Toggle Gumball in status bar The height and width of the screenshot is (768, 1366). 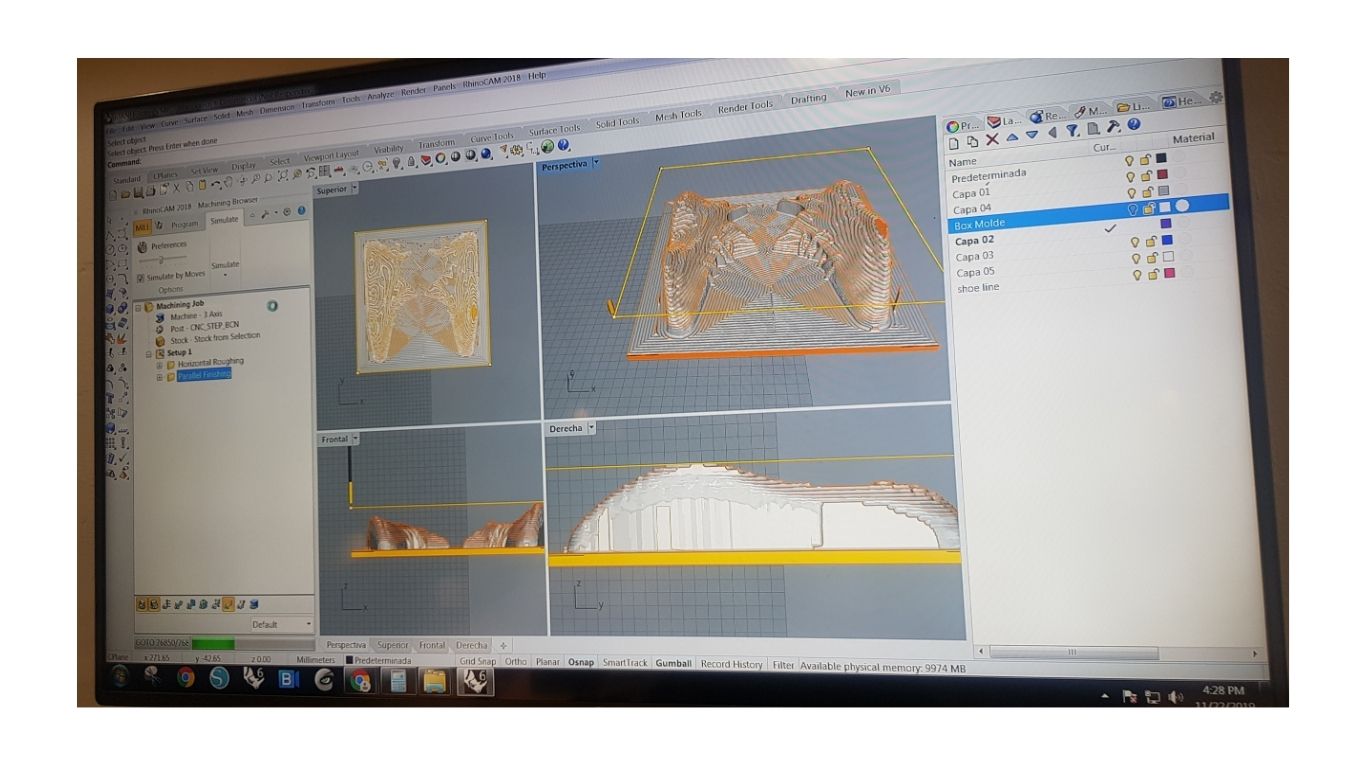[x=674, y=663]
